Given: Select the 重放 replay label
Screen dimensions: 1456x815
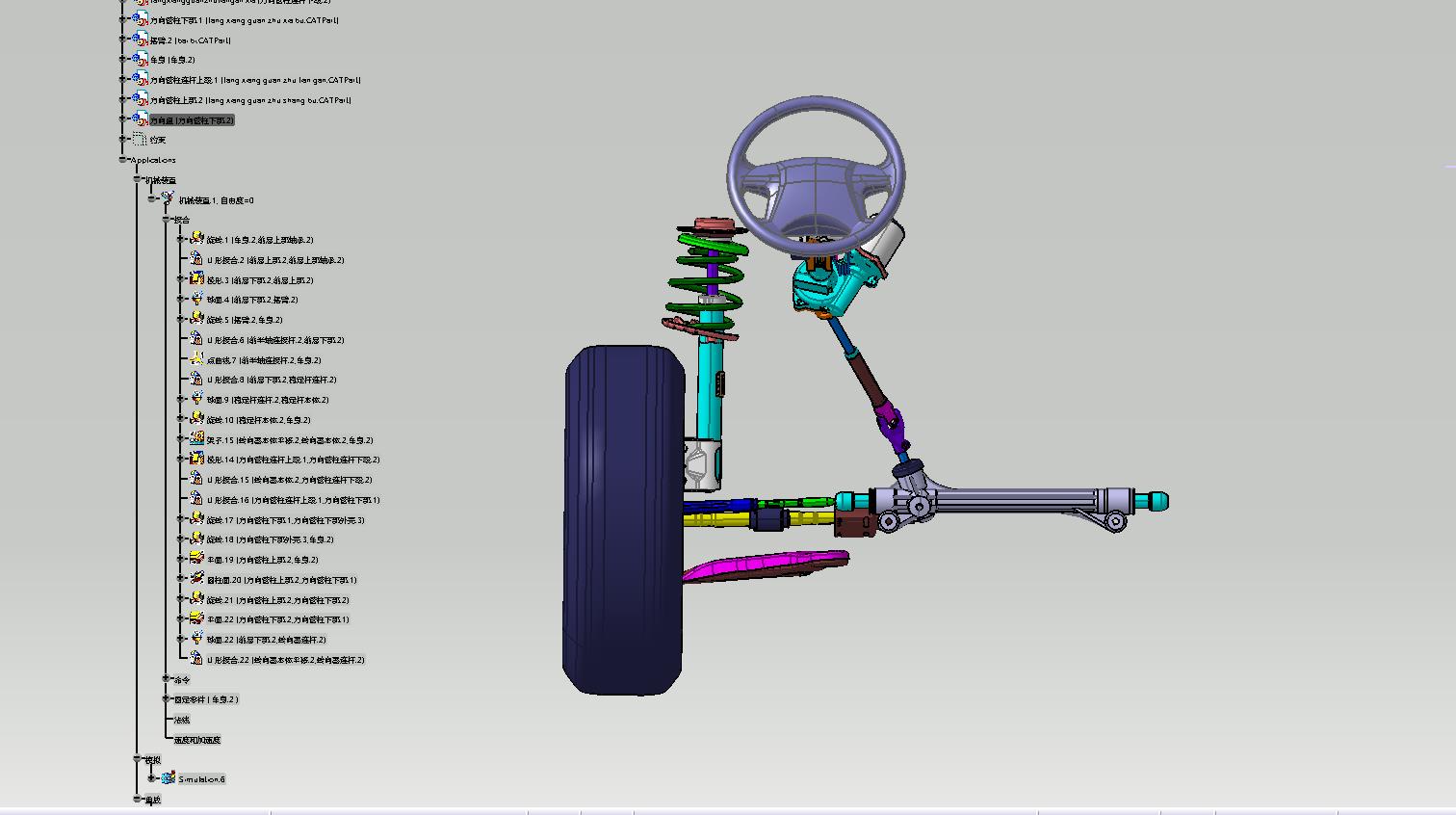Looking at the screenshot, I should (152, 800).
